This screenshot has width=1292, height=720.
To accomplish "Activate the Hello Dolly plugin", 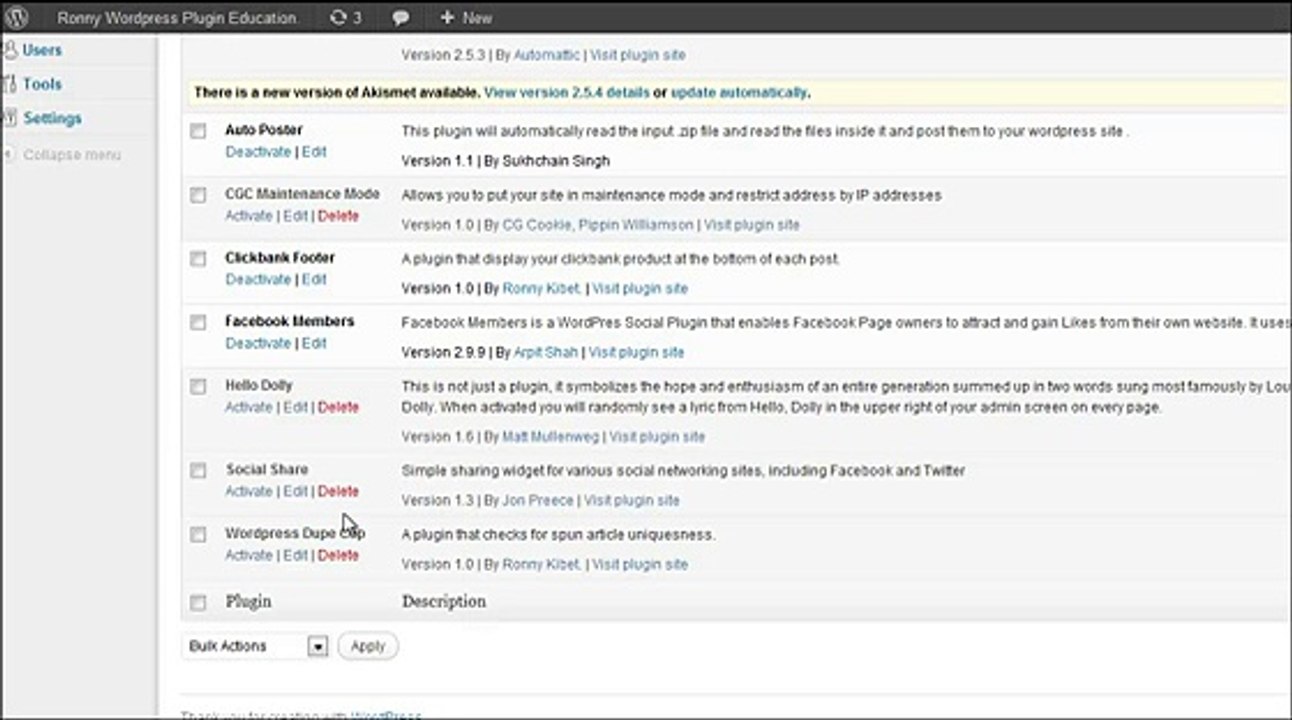I will (x=249, y=407).
